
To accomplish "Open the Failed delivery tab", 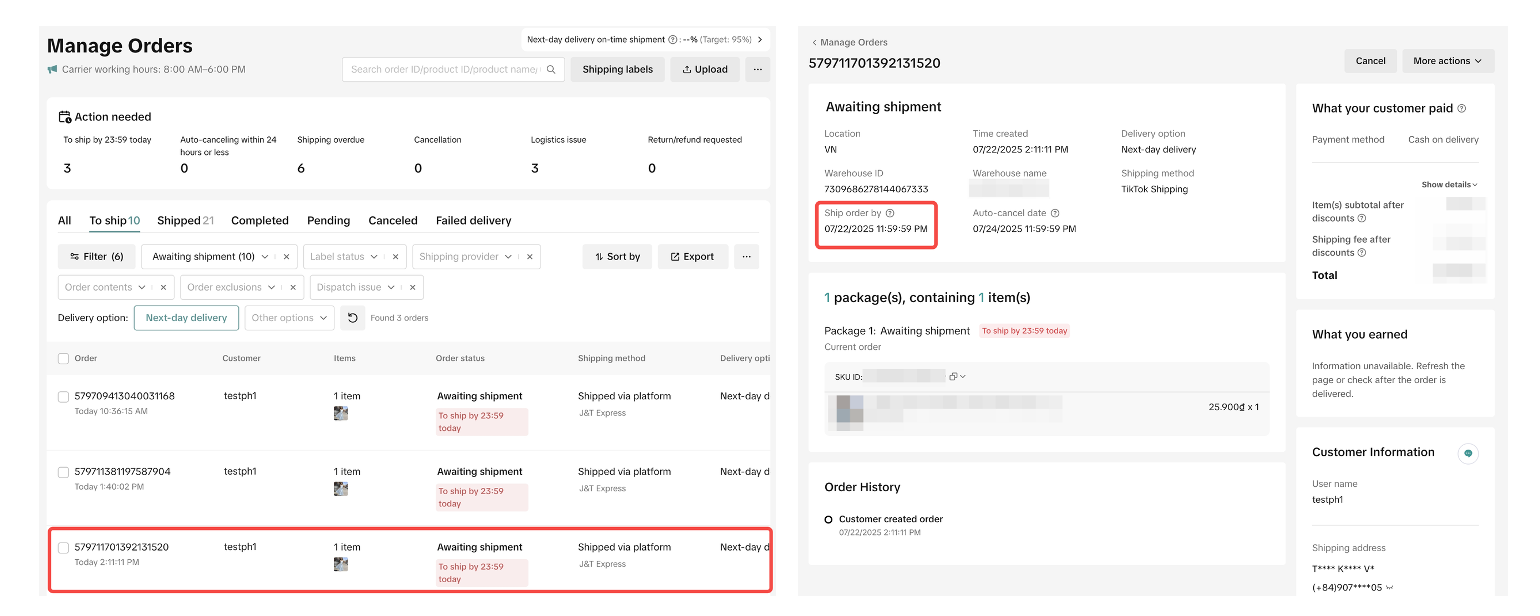I will click(x=473, y=221).
